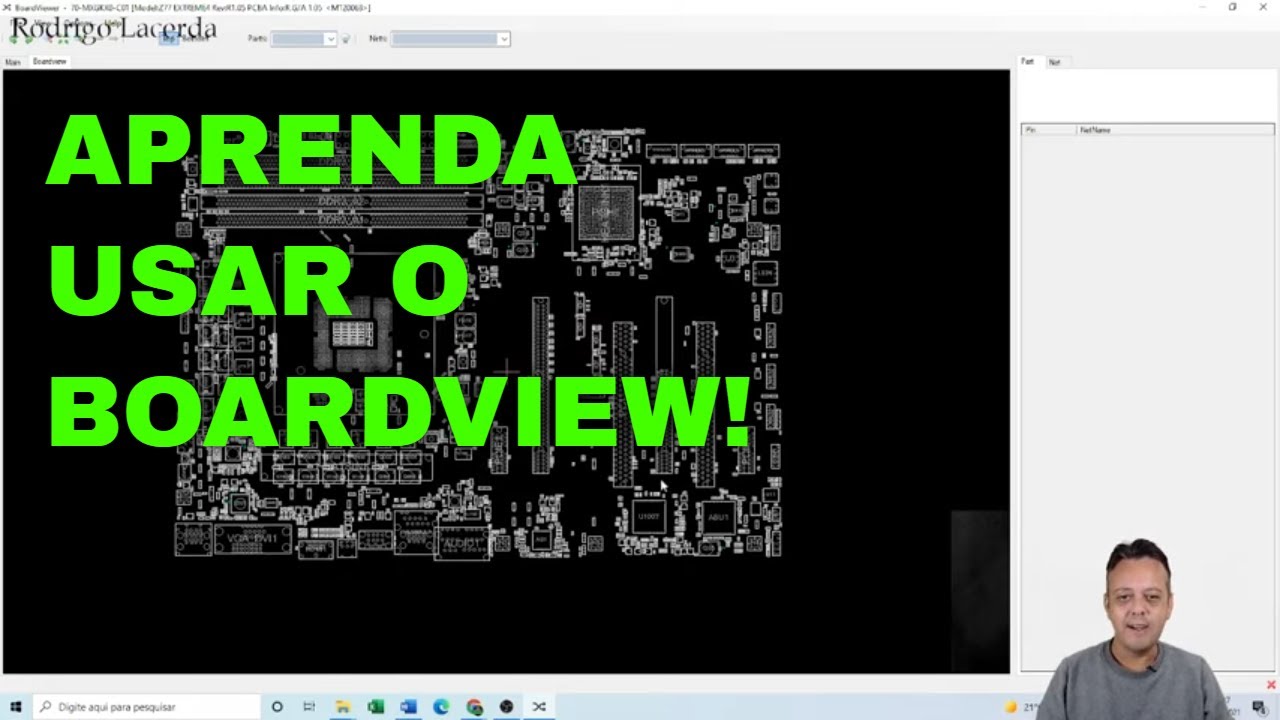Image resolution: width=1280 pixels, height=720 pixels.
Task: Switch to the Boardview tab
Action: click(49, 62)
